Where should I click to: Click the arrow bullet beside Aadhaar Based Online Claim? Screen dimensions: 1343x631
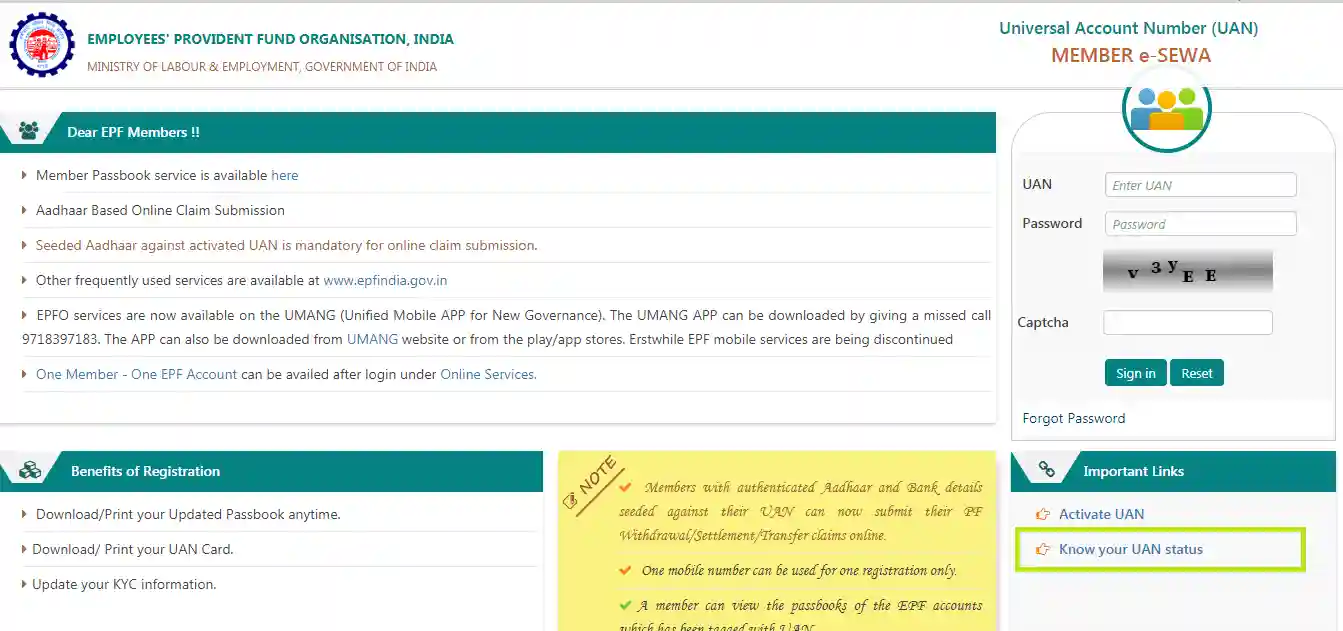(25, 211)
